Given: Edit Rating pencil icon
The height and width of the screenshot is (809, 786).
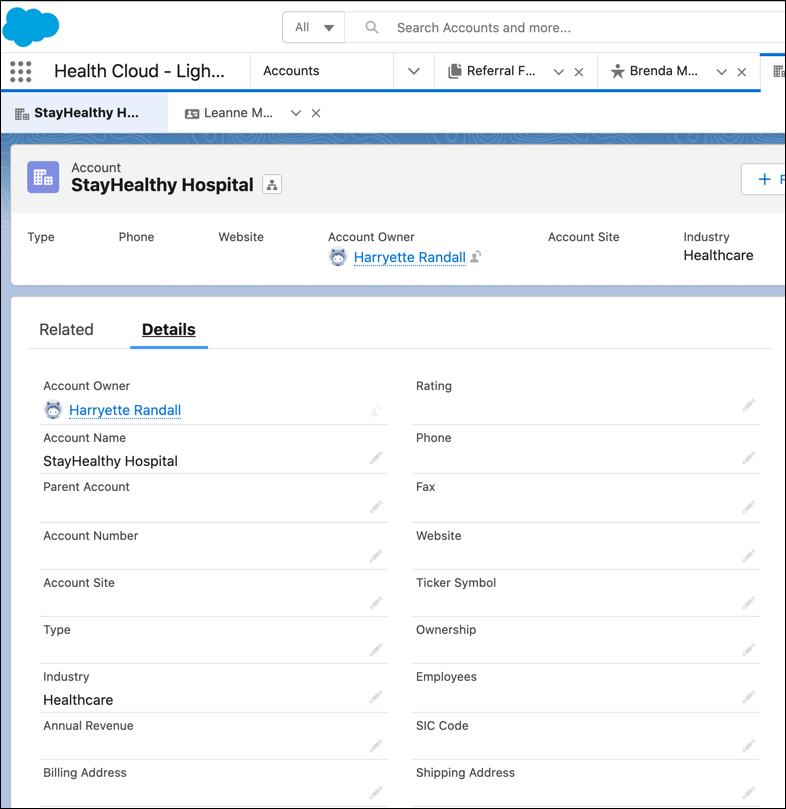Looking at the screenshot, I should 749,405.
